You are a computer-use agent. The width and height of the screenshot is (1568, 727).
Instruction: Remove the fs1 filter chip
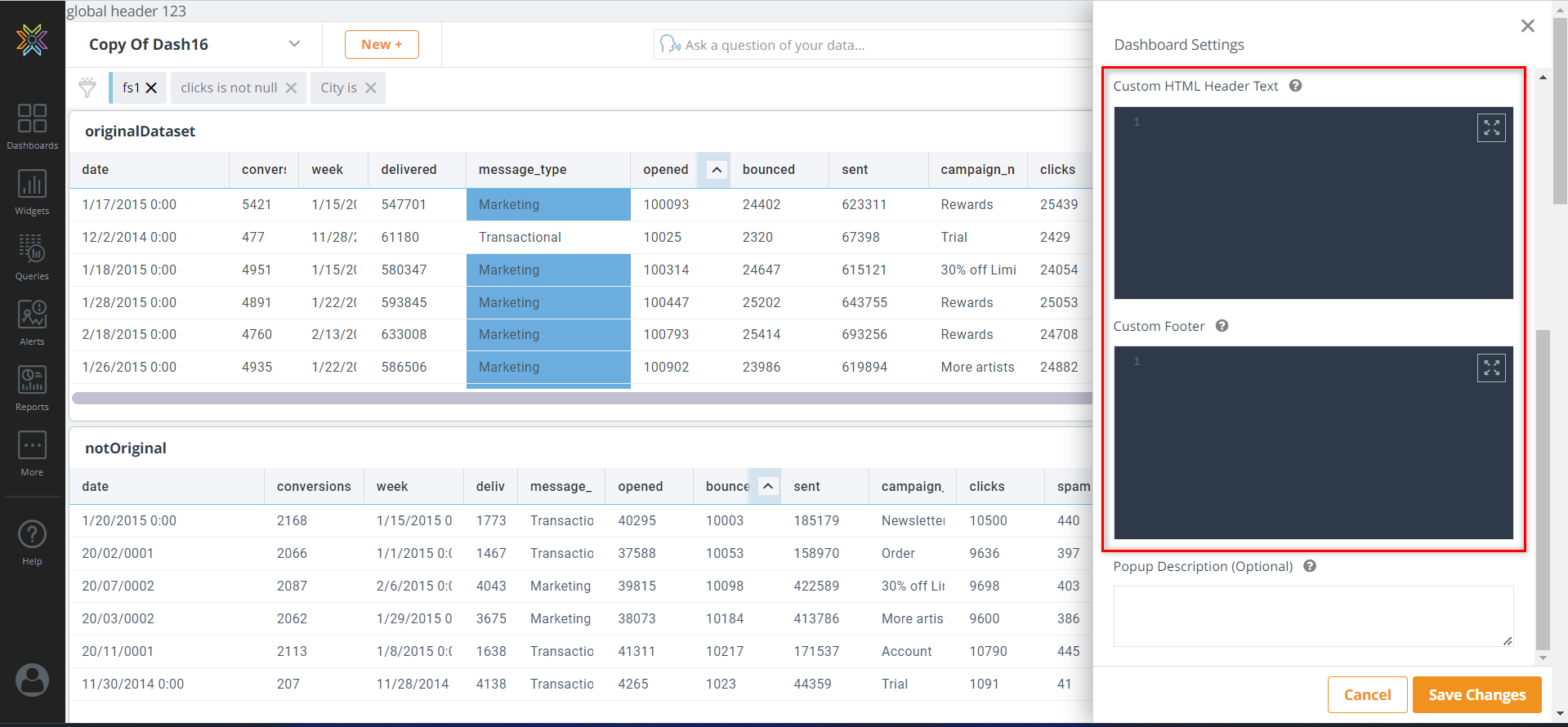click(151, 88)
